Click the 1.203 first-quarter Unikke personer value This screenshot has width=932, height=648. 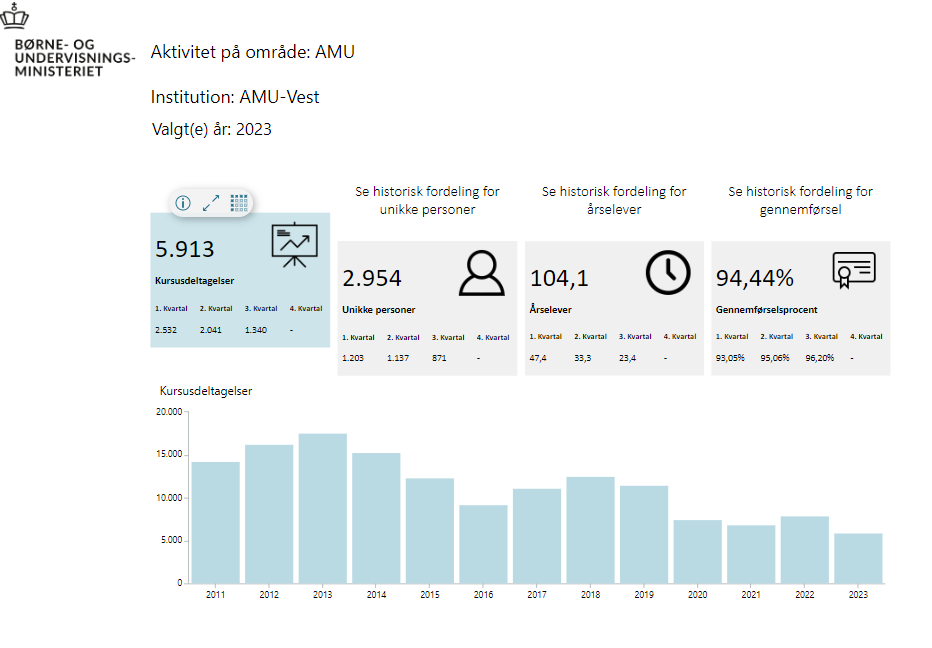pos(353,358)
